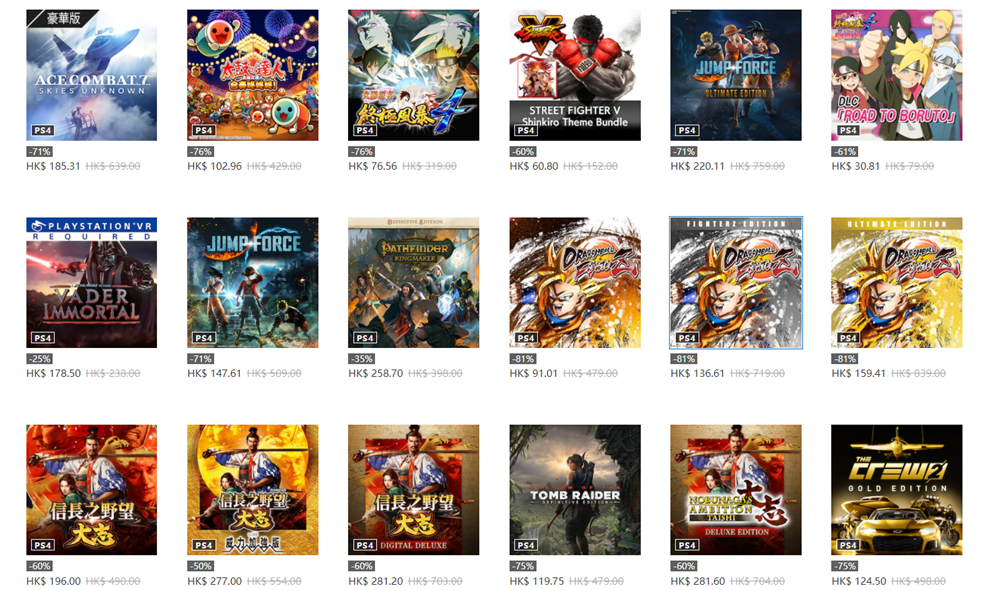Select the Taiko no Tatsujin game thumbnail
Screen dimensions: 1000x590
(x=253, y=75)
